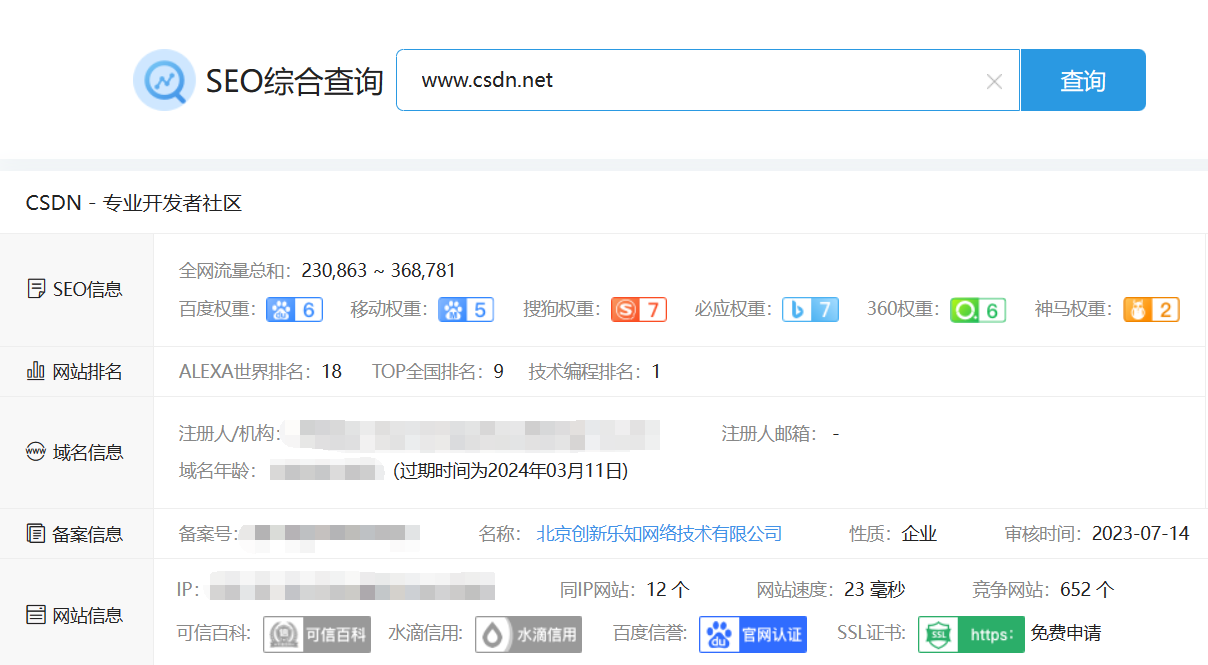The width and height of the screenshot is (1208, 665).
Task: Click the 同IP网站 value 12 个
Action: 668,590
